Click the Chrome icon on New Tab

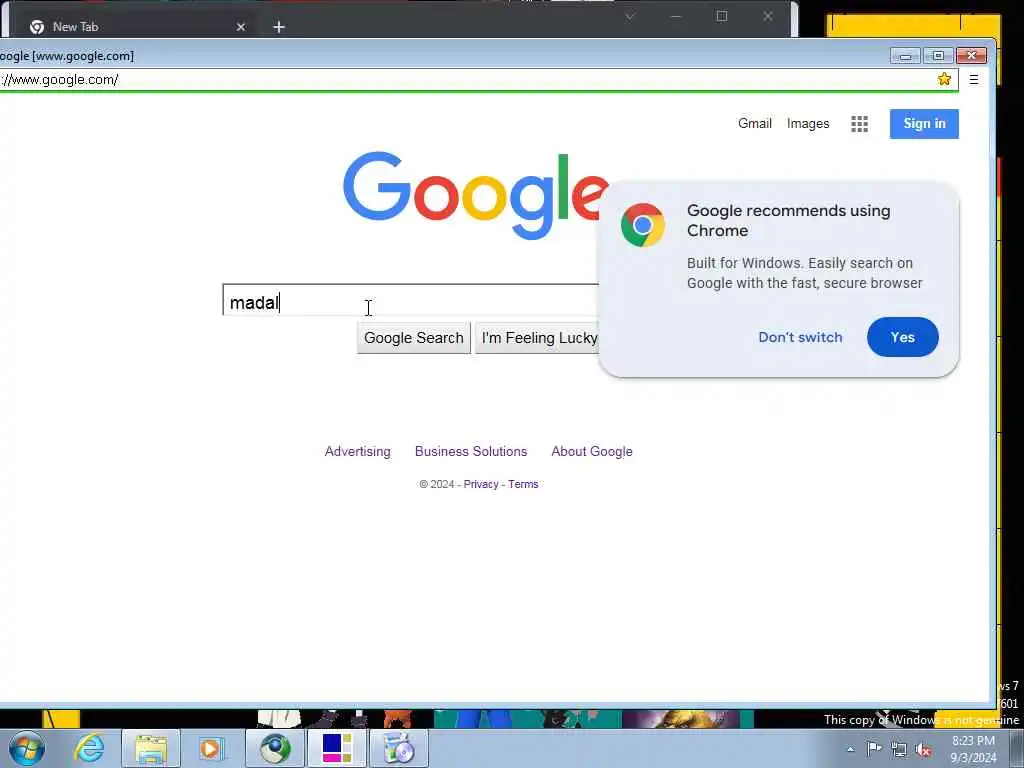pos(37,27)
